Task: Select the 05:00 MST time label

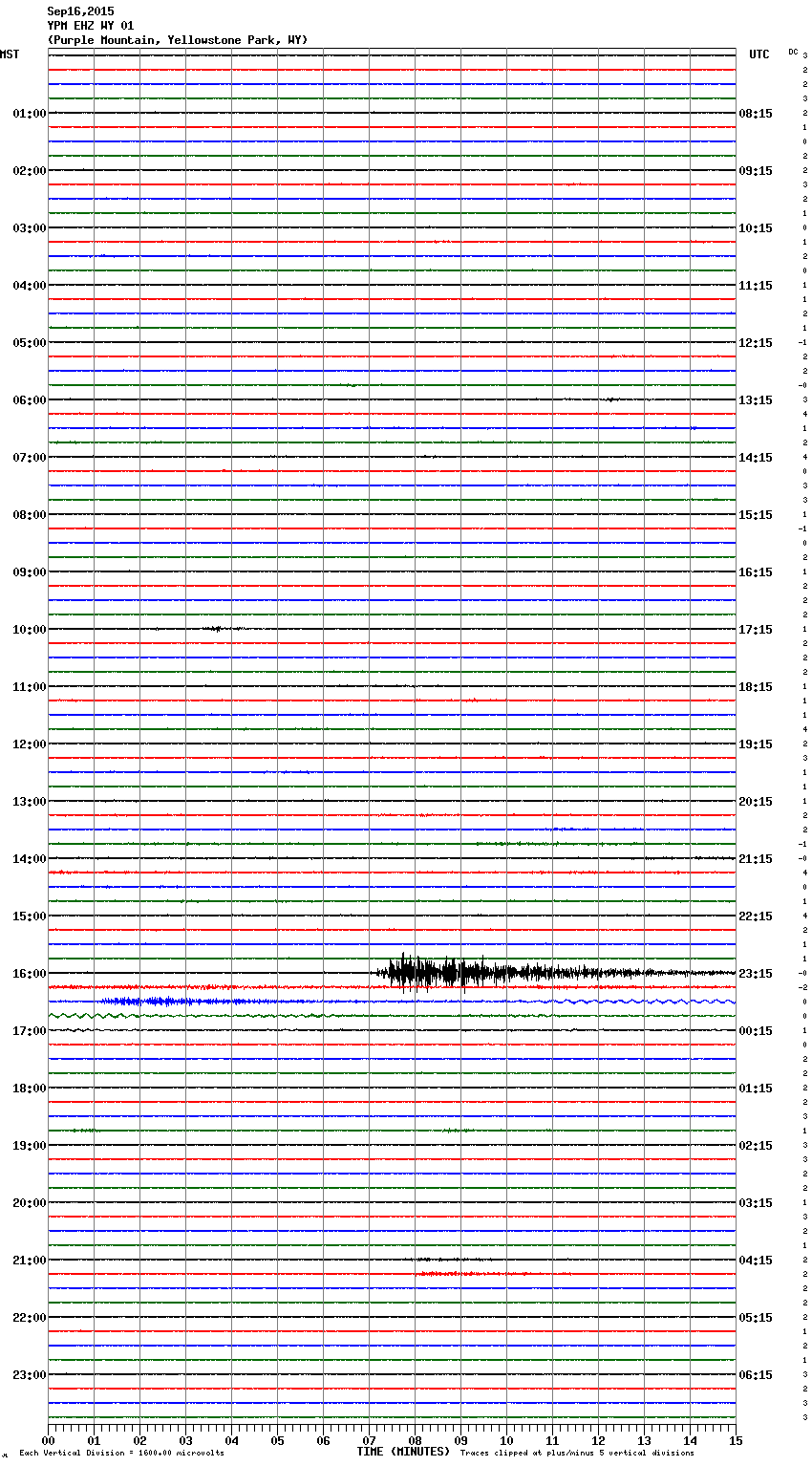Action: (x=30, y=343)
